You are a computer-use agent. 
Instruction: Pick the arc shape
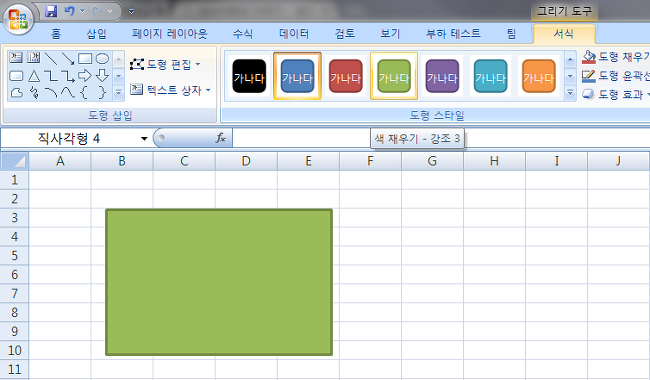pyautogui.click(x=51, y=93)
